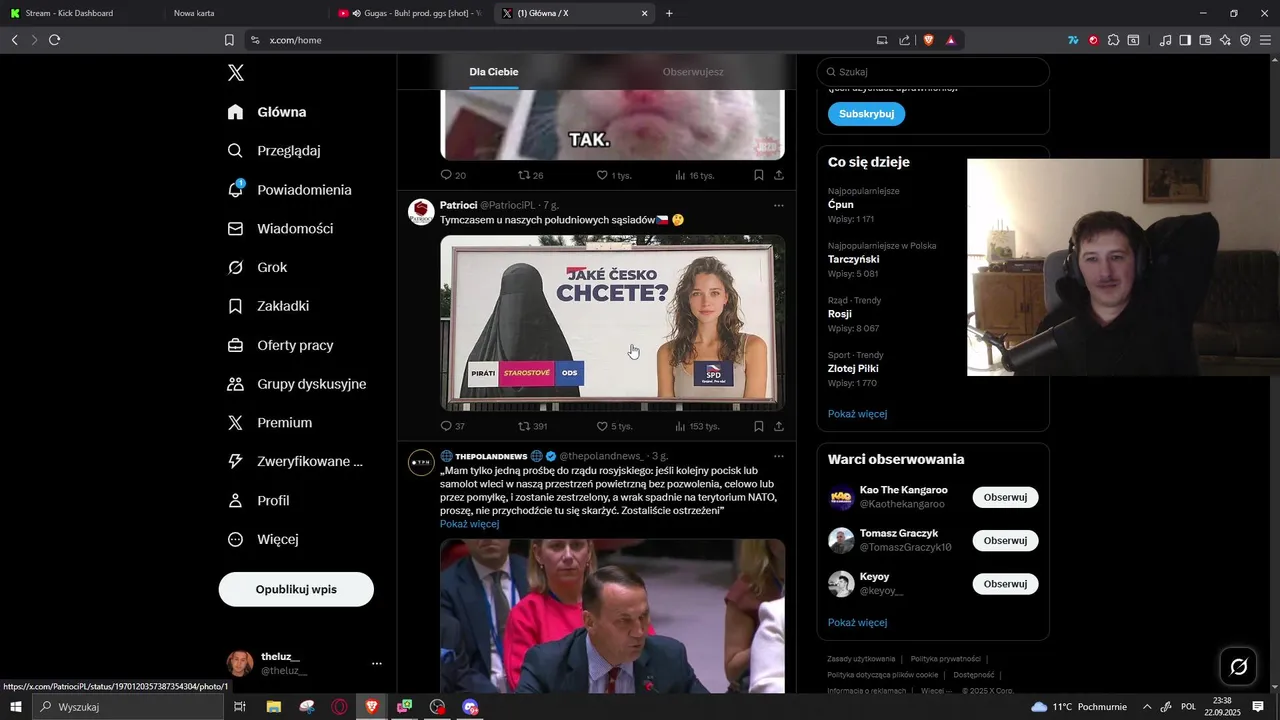The height and width of the screenshot is (720, 1280).
Task: Switch to the Obserwujesz tab
Action: tap(693, 72)
